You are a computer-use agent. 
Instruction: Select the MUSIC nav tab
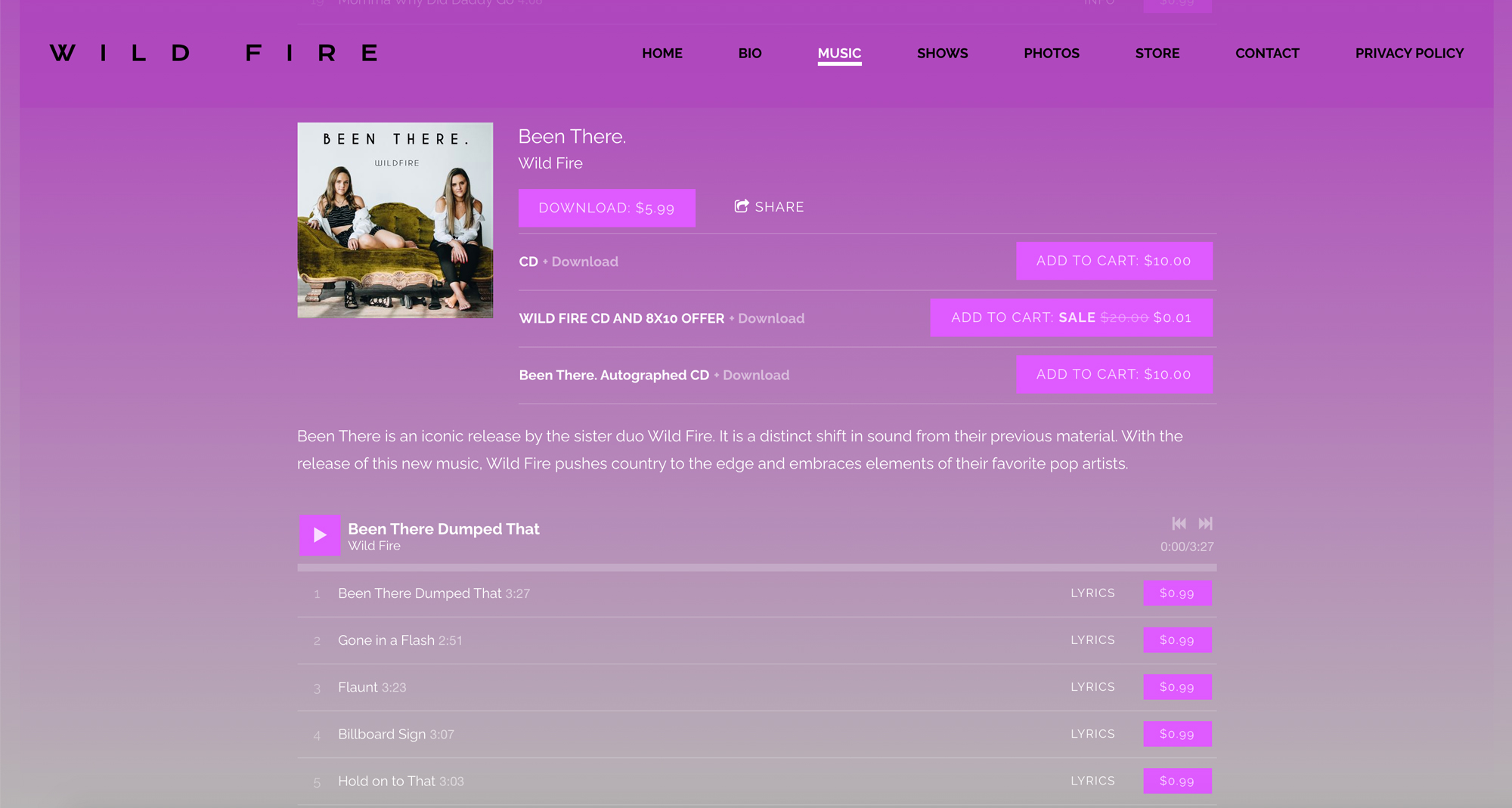coord(839,54)
